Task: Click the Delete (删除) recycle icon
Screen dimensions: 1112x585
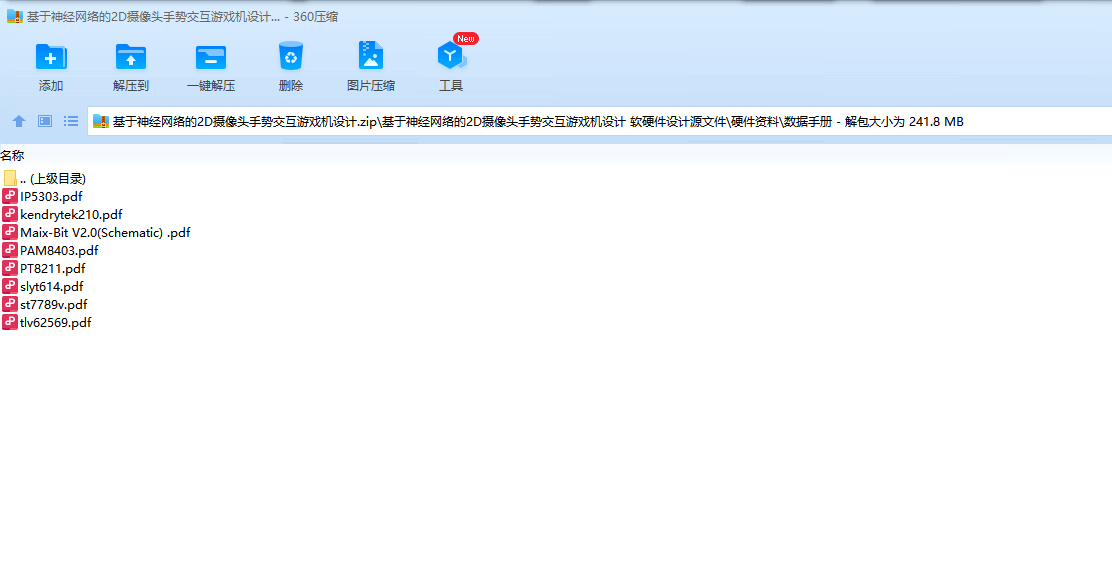Action: (291, 56)
